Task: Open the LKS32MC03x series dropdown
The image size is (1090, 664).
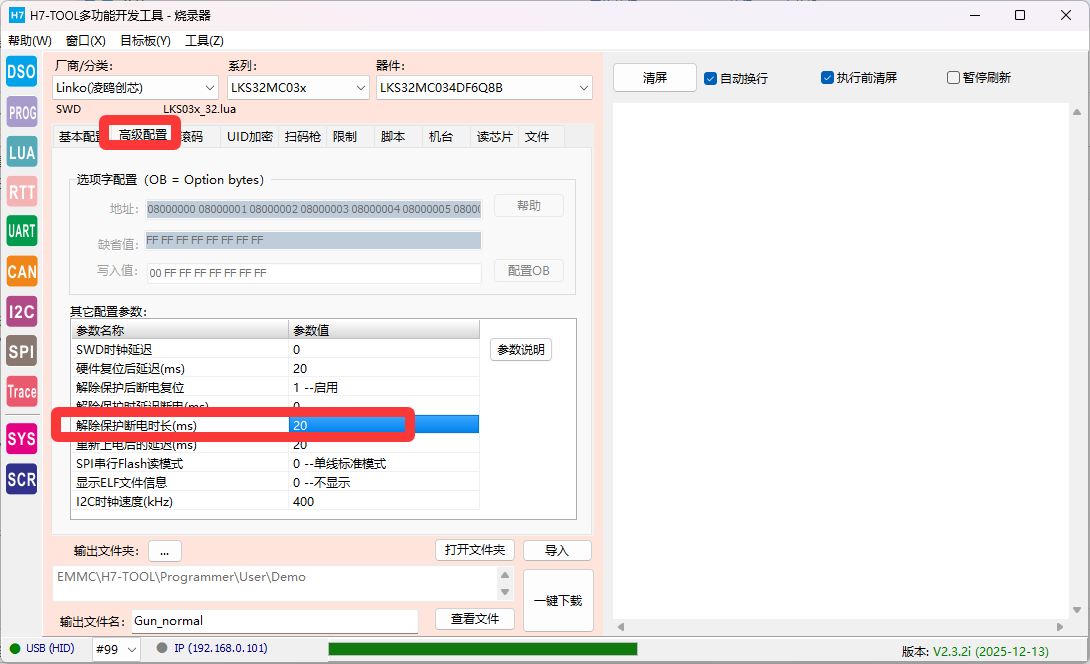Action: (298, 88)
